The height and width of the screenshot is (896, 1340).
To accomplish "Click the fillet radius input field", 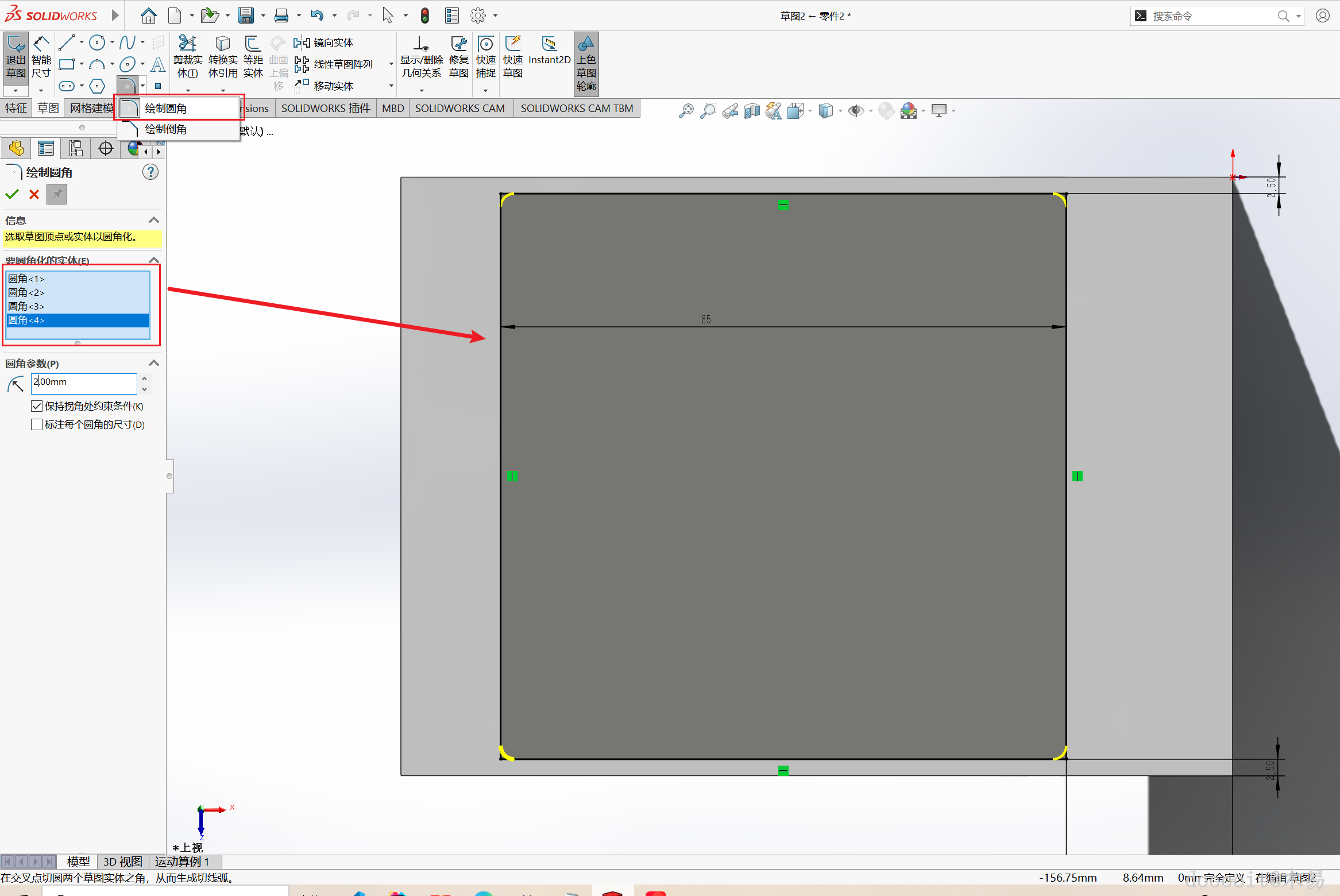I will tap(84, 383).
